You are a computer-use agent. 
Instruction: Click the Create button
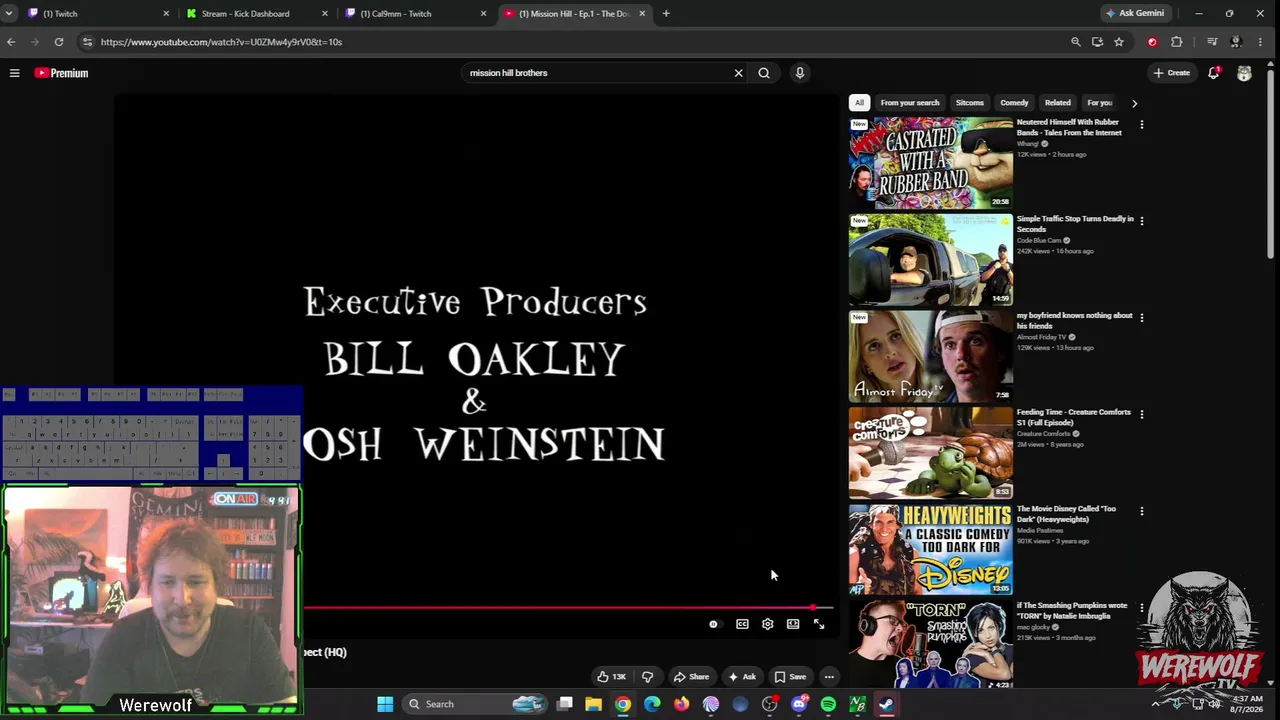(x=1171, y=73)
